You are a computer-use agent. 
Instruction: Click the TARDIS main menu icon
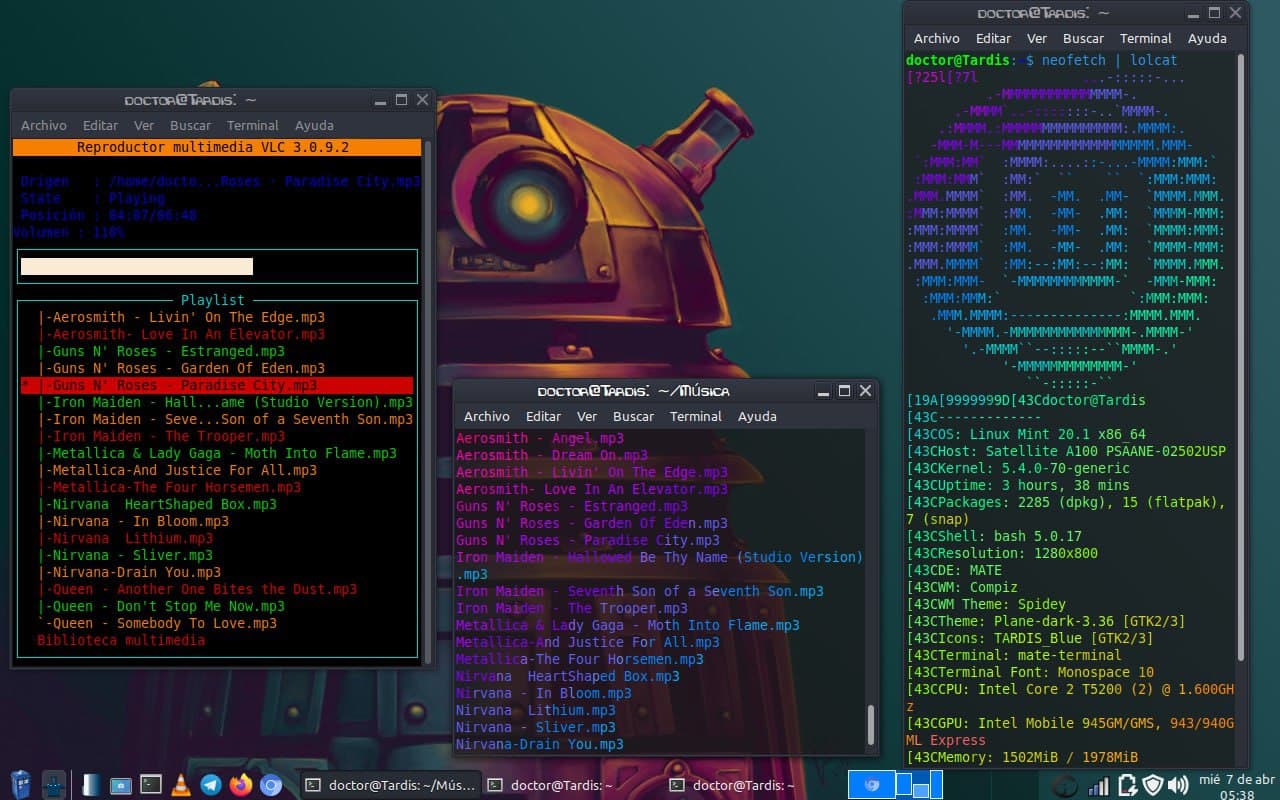click(x=20, y=785)
